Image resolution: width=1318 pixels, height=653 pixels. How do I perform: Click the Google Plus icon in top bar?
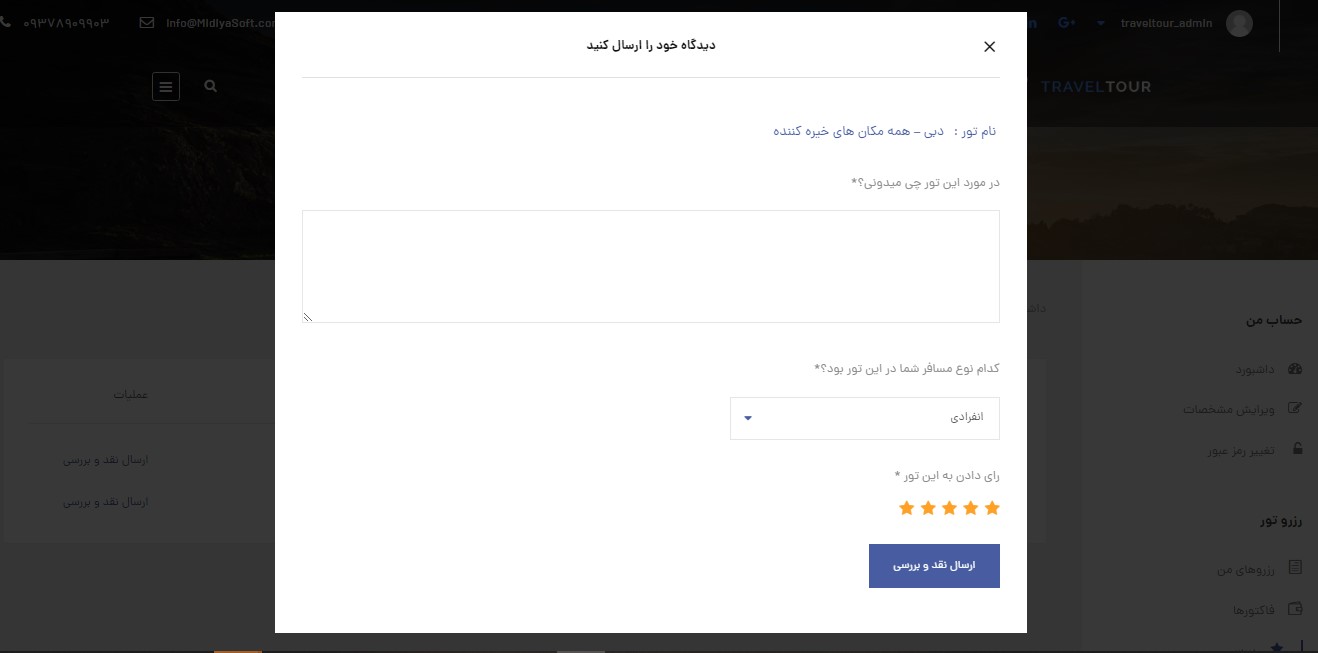click(x=1066, y=23)
